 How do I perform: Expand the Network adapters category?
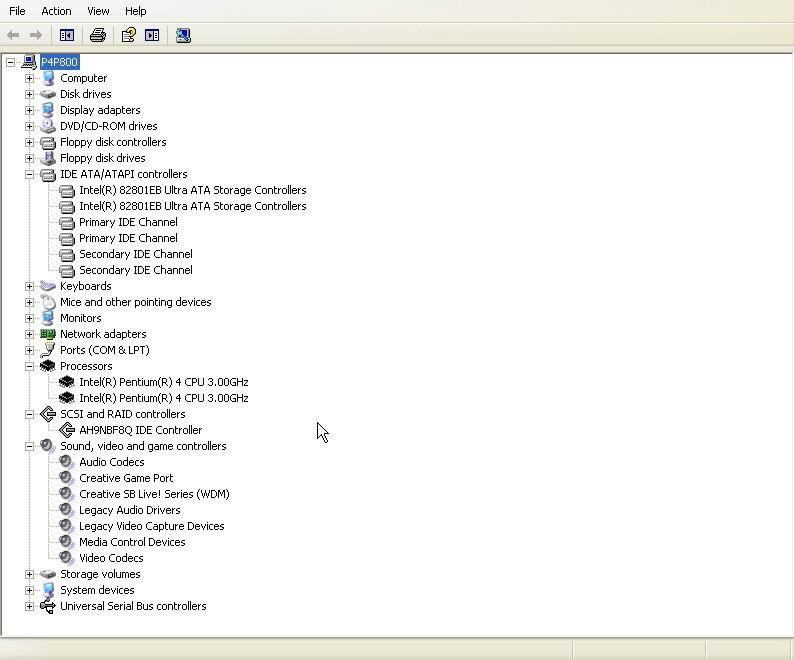29,334
